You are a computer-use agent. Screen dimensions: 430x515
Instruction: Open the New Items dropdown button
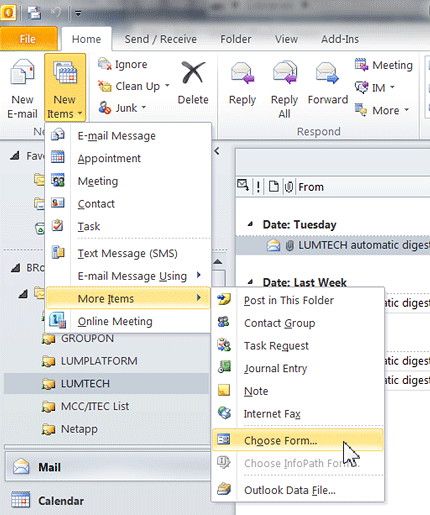tap(65, 88)
